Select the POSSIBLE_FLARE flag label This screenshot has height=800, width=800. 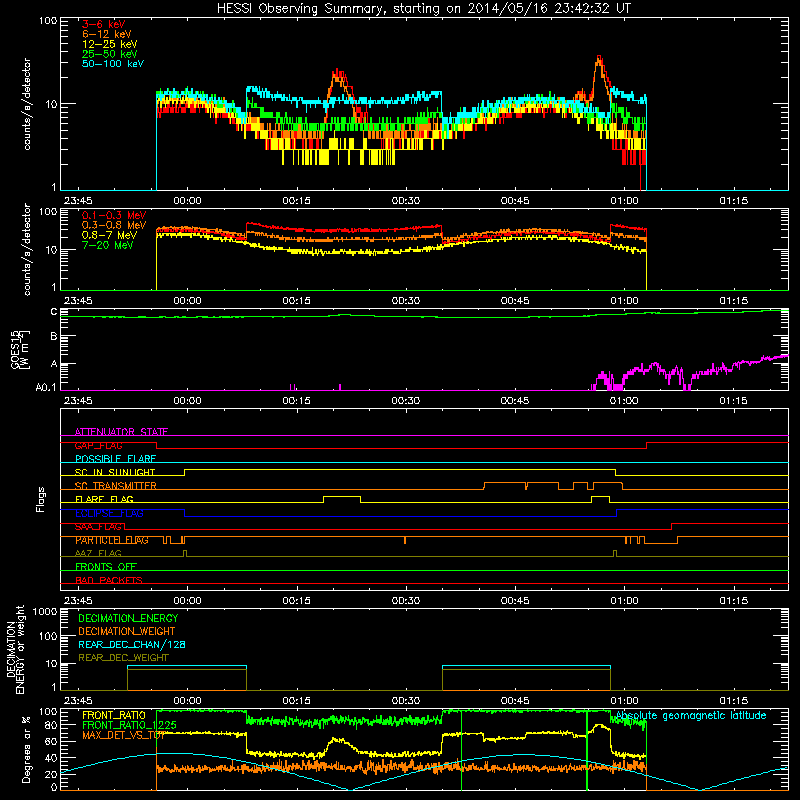[115, 459]
